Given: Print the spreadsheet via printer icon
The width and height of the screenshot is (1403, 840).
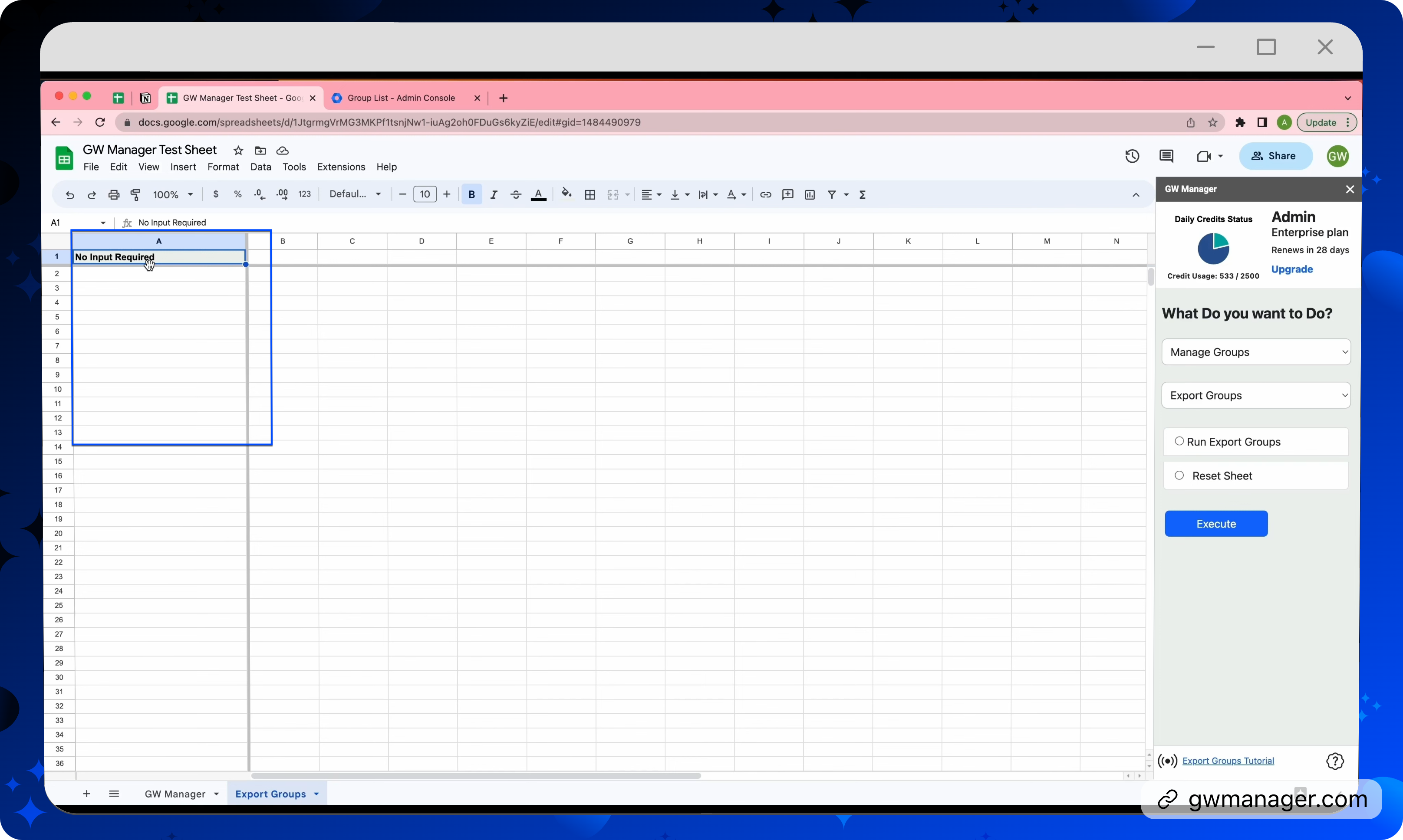Looking at the screenshot, I should (x=114, y=195).
